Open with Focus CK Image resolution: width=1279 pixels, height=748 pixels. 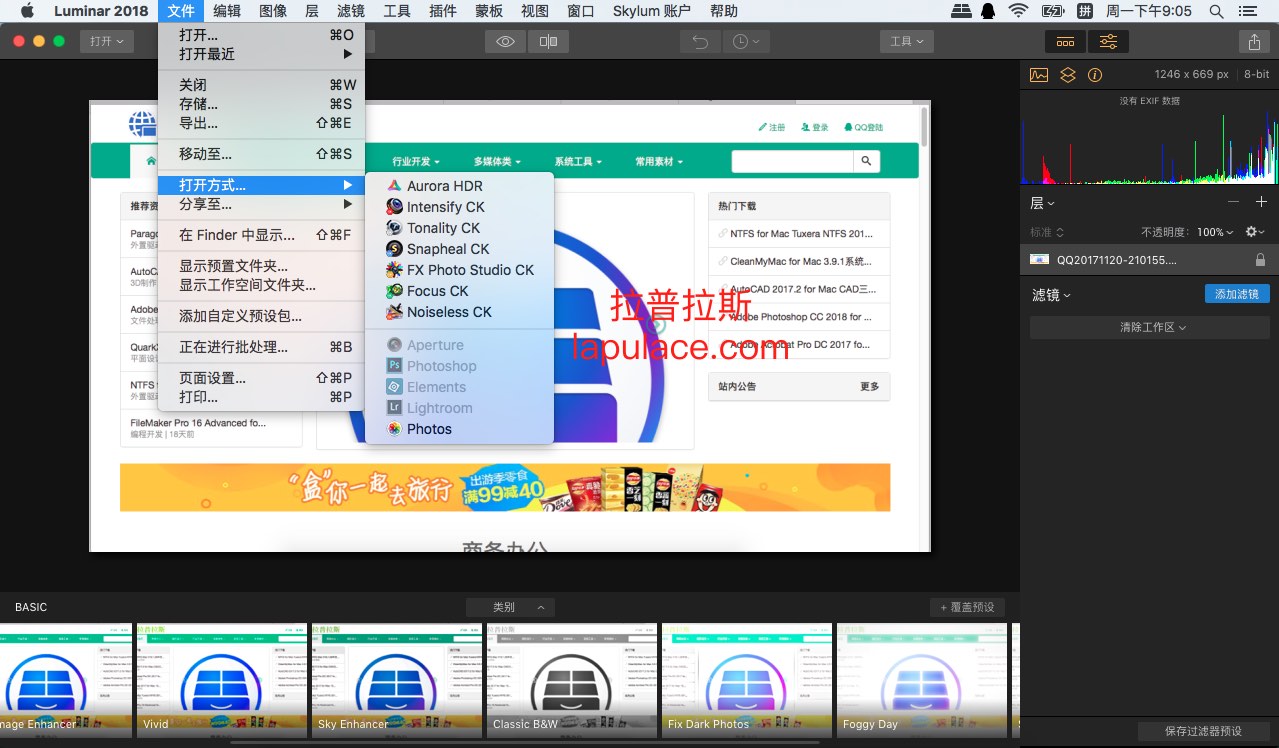point(459,291)
